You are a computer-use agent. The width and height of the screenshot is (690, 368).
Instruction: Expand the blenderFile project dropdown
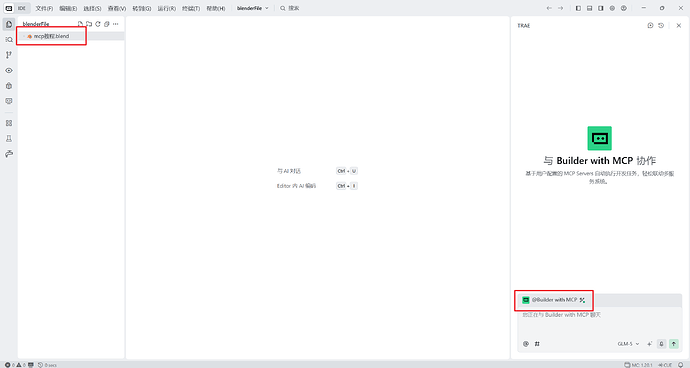(253, 8)
